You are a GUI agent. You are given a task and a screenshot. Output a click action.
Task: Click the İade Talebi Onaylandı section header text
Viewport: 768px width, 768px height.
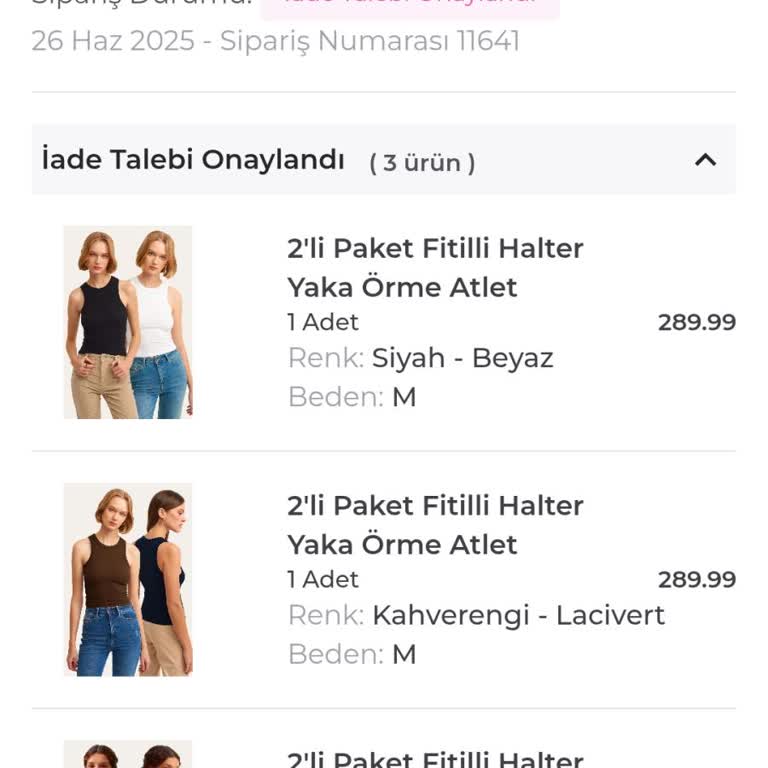tap(193, 160)
